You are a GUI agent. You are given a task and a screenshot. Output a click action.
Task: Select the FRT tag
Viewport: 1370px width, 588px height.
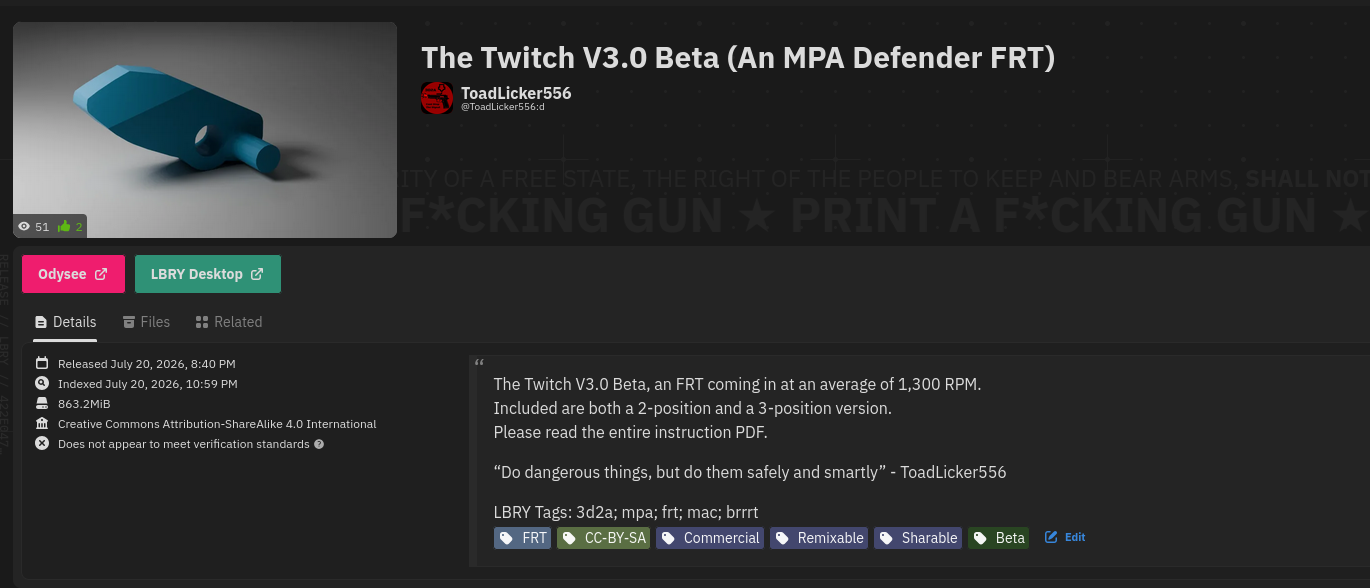point(522,538)
